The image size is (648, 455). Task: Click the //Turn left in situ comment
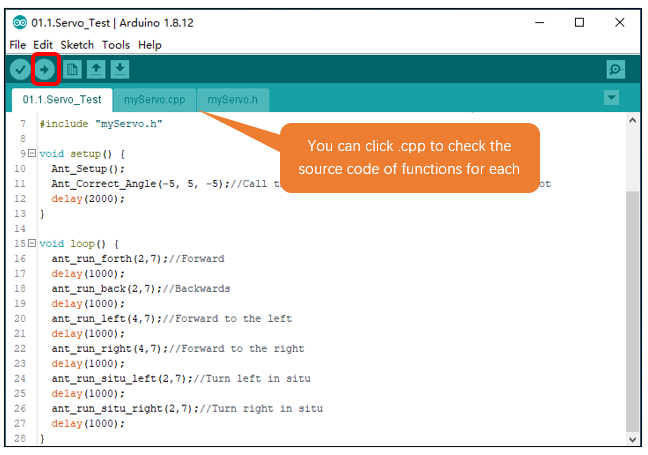[252, 379]
